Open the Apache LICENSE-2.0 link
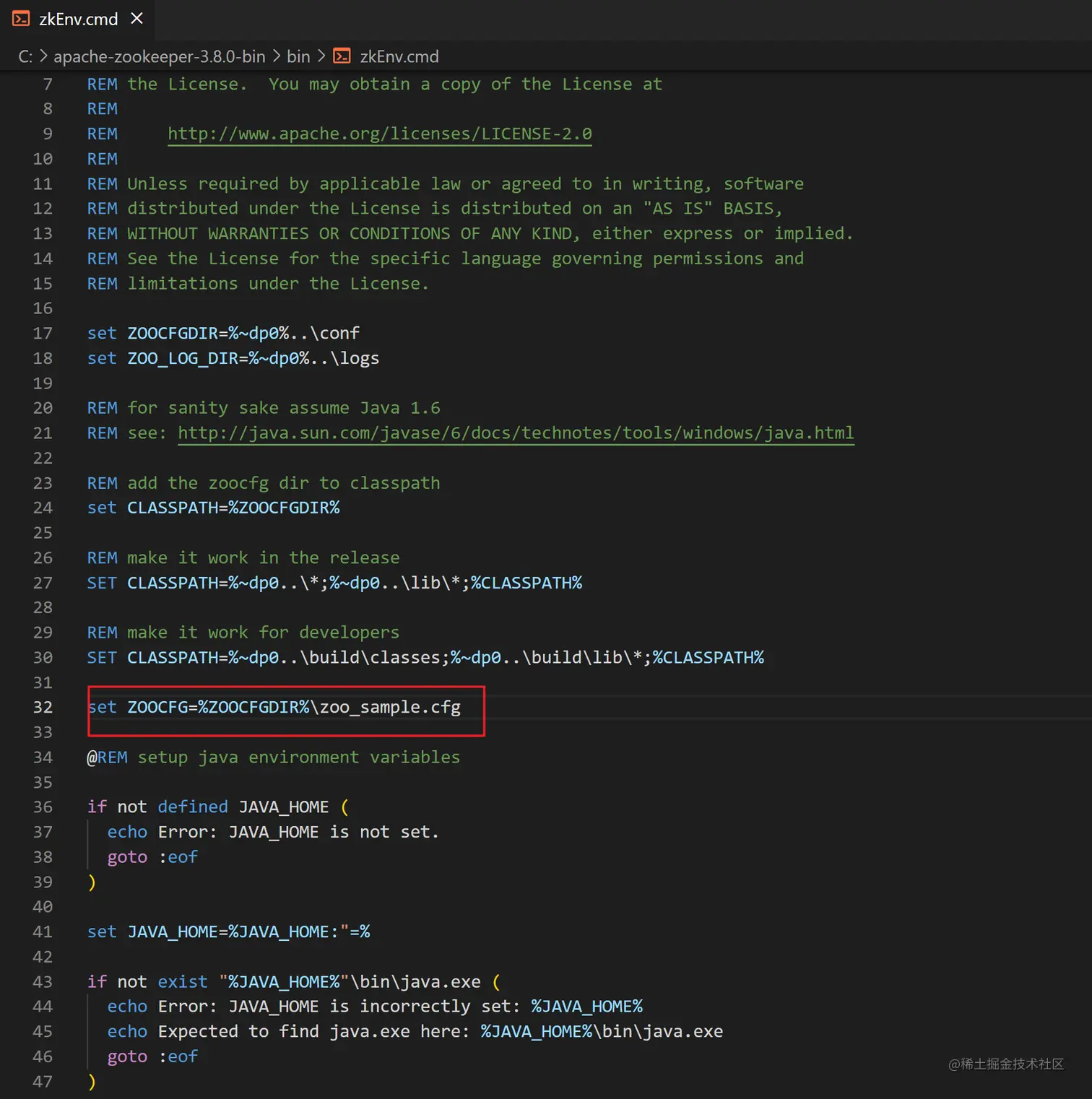 pos(379,134)
